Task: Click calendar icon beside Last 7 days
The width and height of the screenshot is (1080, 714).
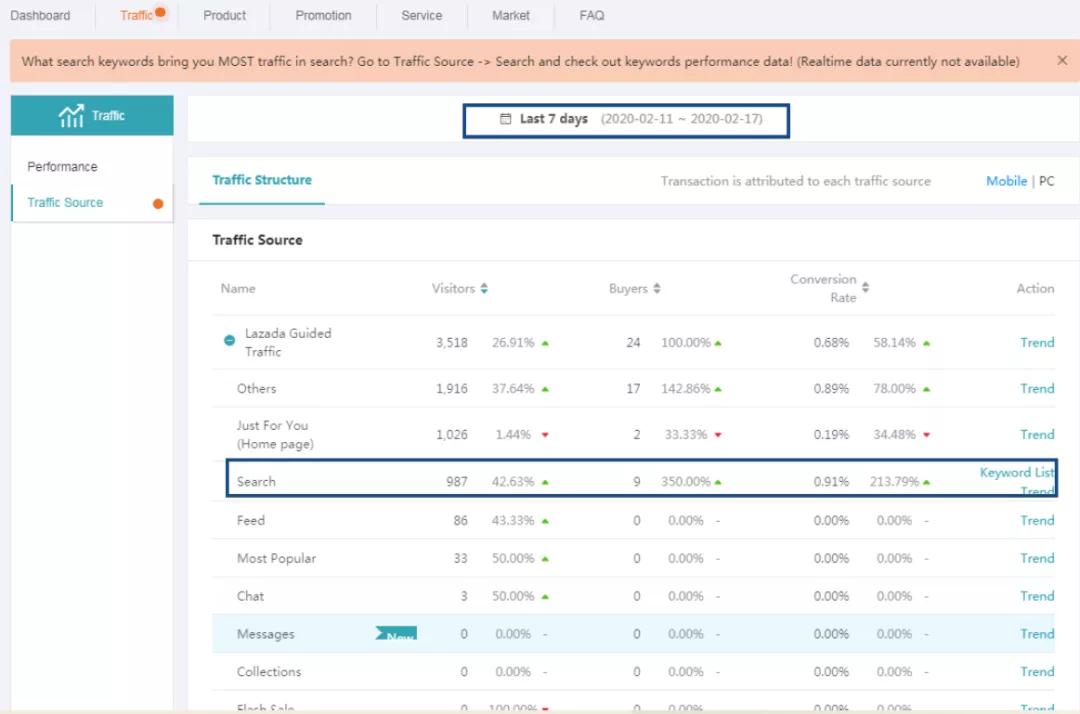Action: pos(506,119)
